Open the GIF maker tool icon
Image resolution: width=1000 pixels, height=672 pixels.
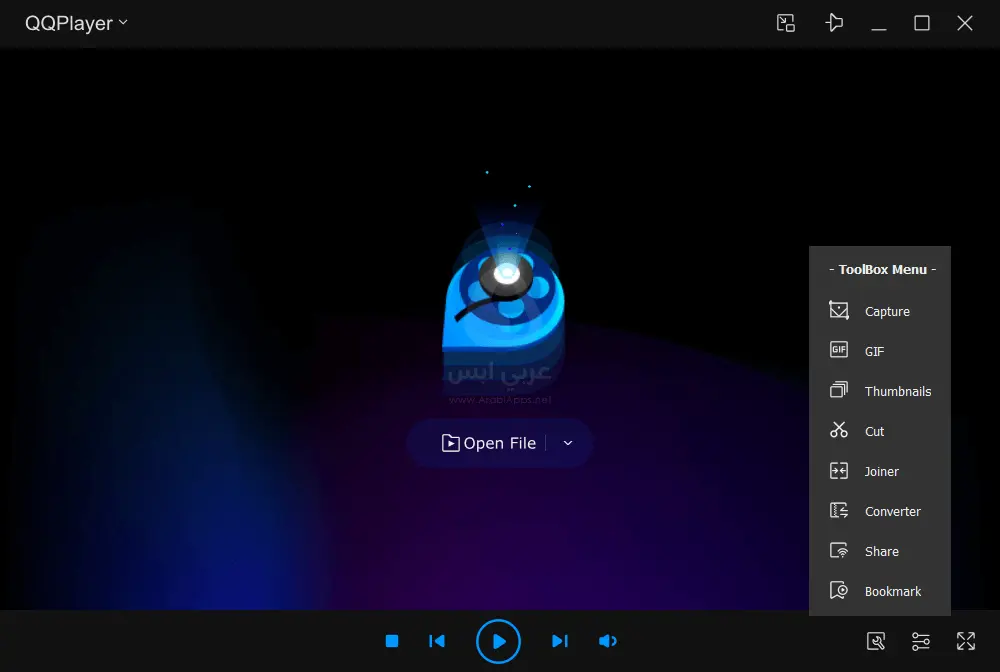[838, 350]
